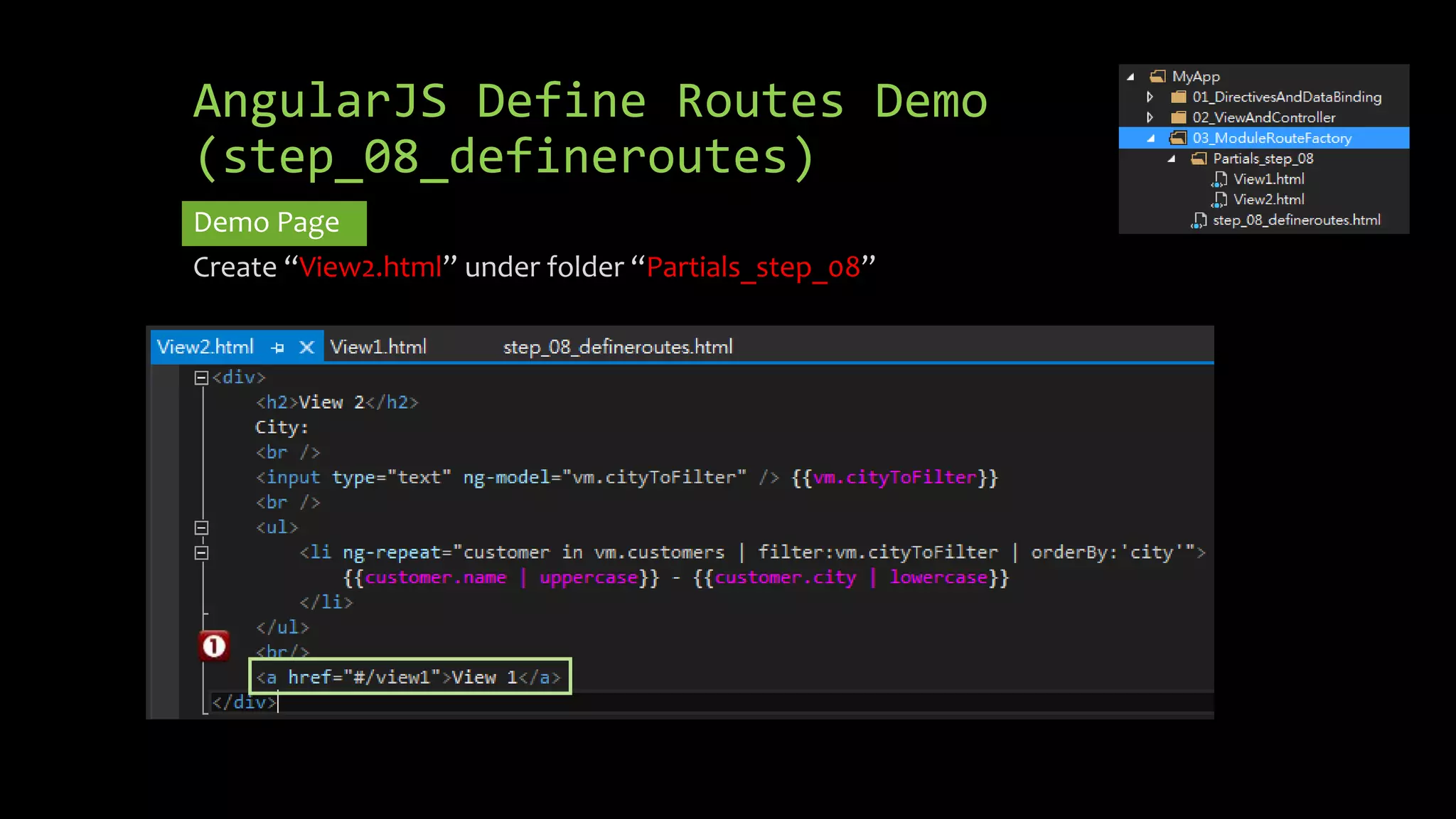Open View1.html from the solution tree
The image size is (1456, 819).
click(1268, 179)
